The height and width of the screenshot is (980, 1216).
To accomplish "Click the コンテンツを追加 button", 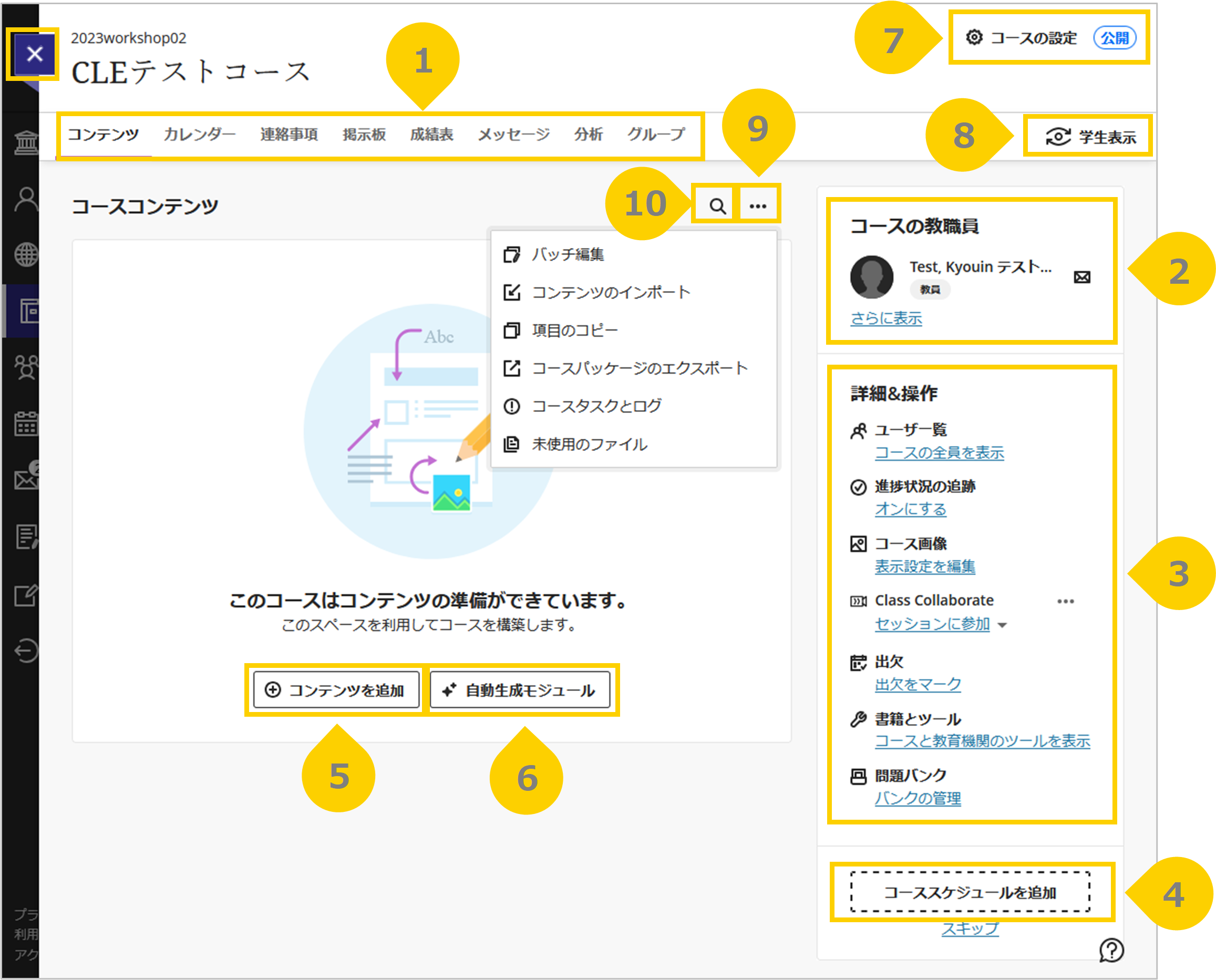I will [336, 690].
